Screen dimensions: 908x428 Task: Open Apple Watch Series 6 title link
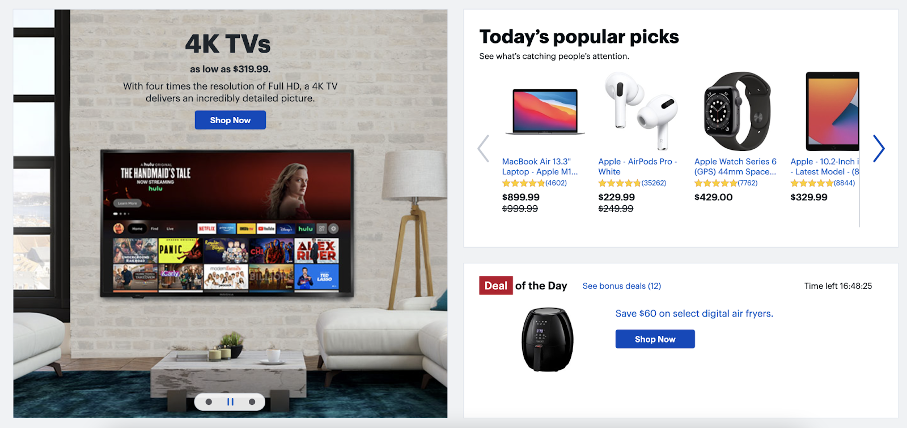coord(735,167)
